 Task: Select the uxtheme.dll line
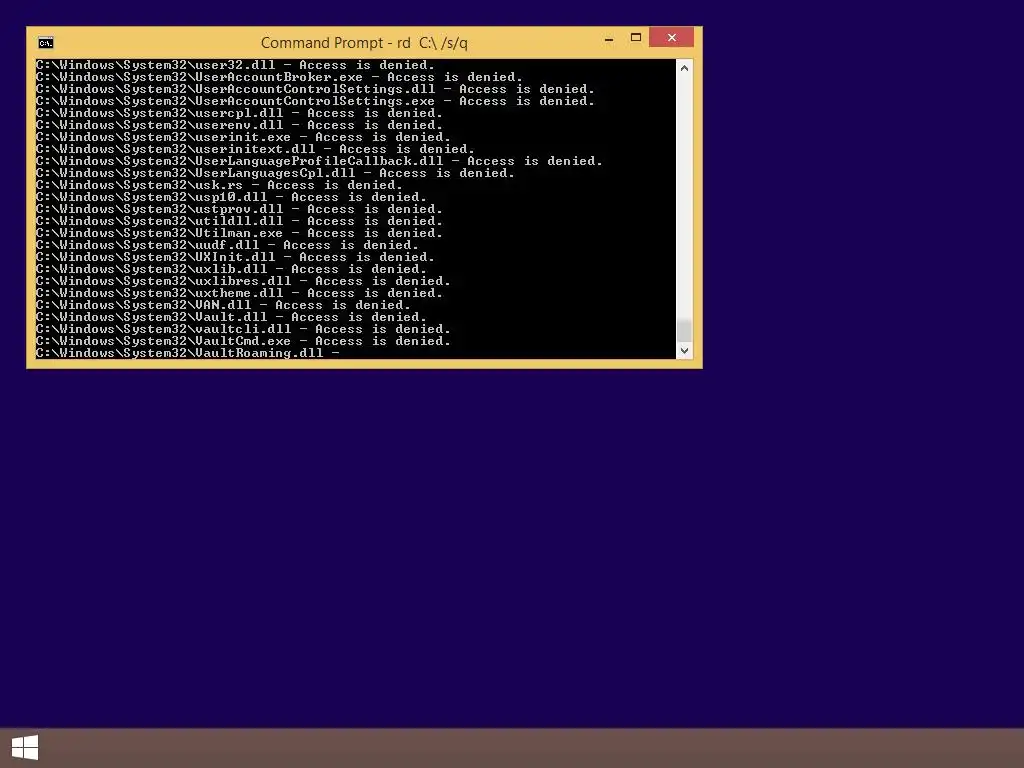pos(239,293)
